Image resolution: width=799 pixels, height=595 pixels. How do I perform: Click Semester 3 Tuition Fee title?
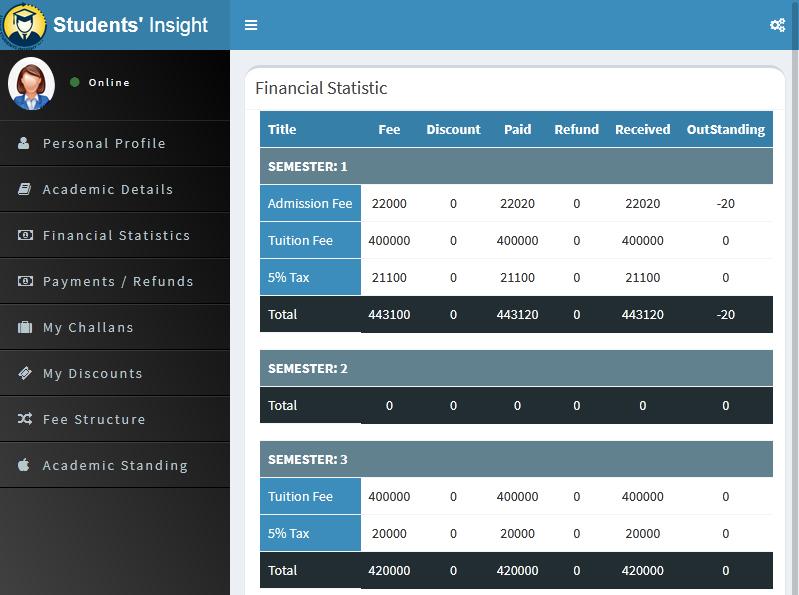310,496
